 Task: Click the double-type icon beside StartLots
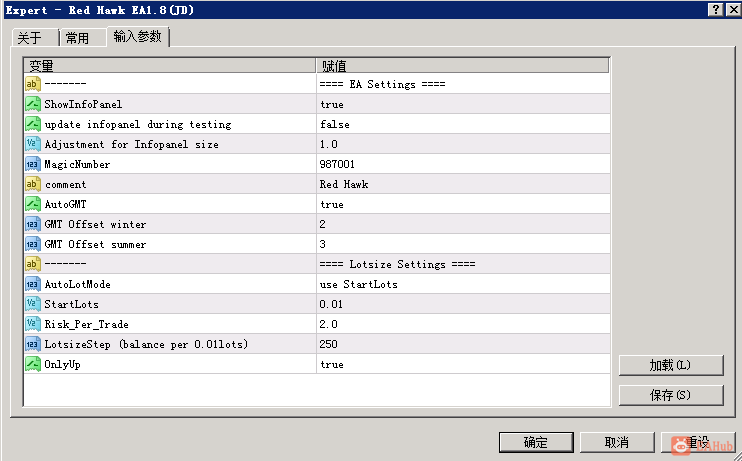pos(33,304)
